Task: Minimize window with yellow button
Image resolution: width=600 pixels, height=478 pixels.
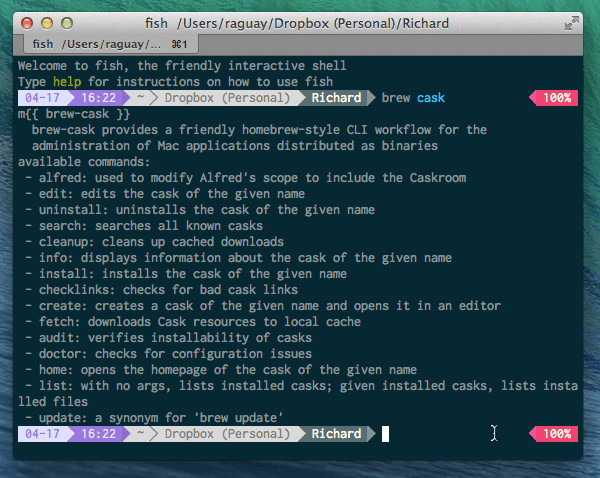Action: pos(47,23)
